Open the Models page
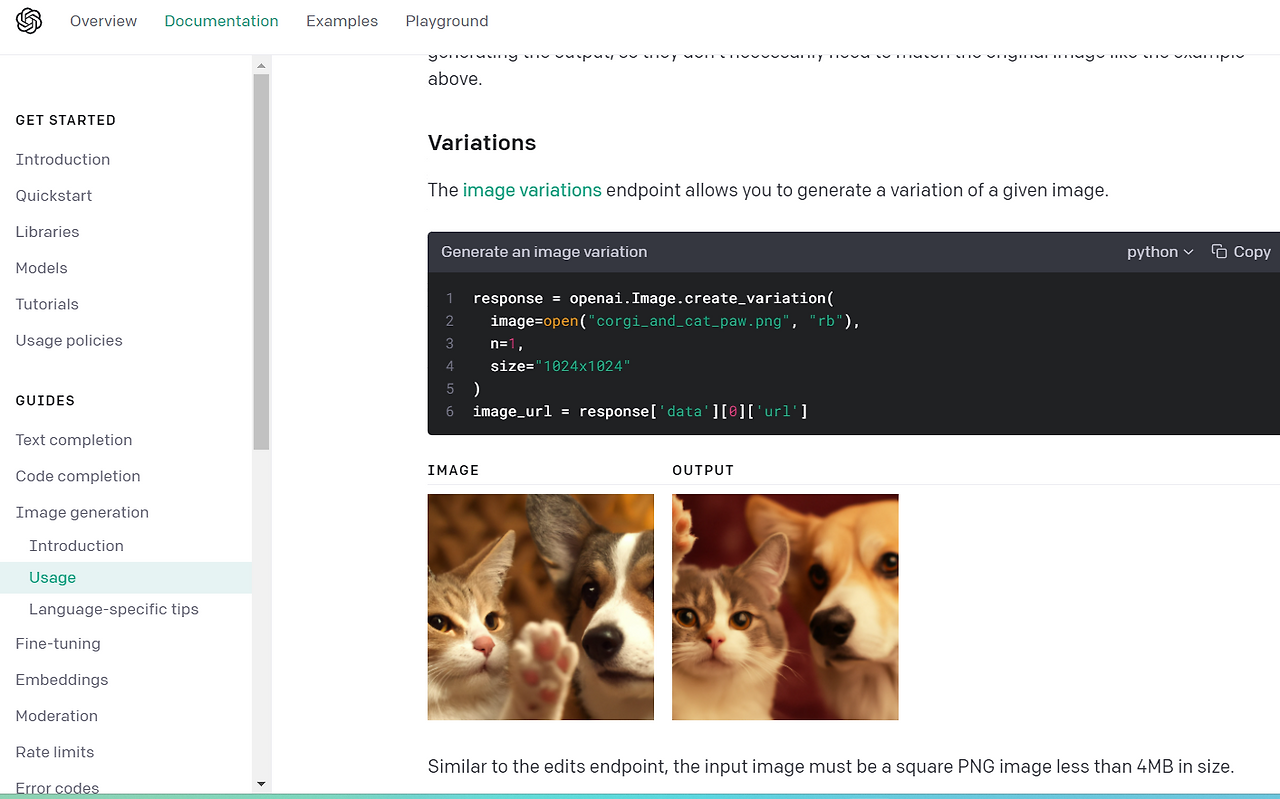The width and height of the screenshot is (1280, 799). (42, 268)
